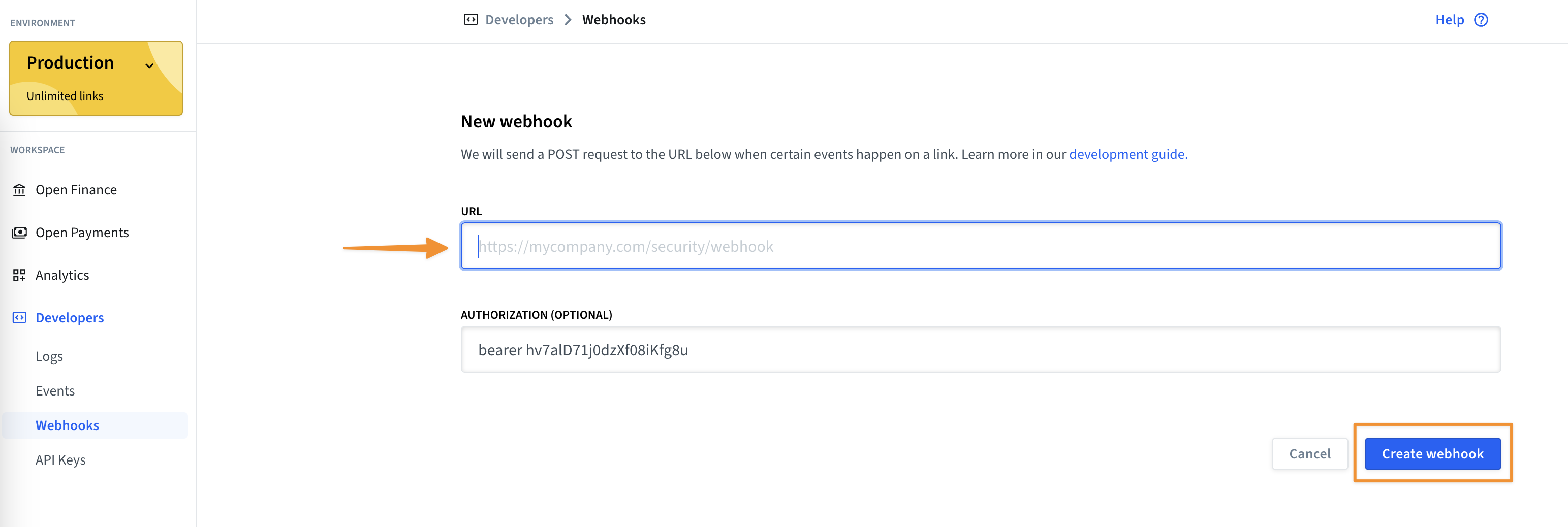1568x527 pixels.
Task: Click the Help link text
Action: tap(1449, 20)
